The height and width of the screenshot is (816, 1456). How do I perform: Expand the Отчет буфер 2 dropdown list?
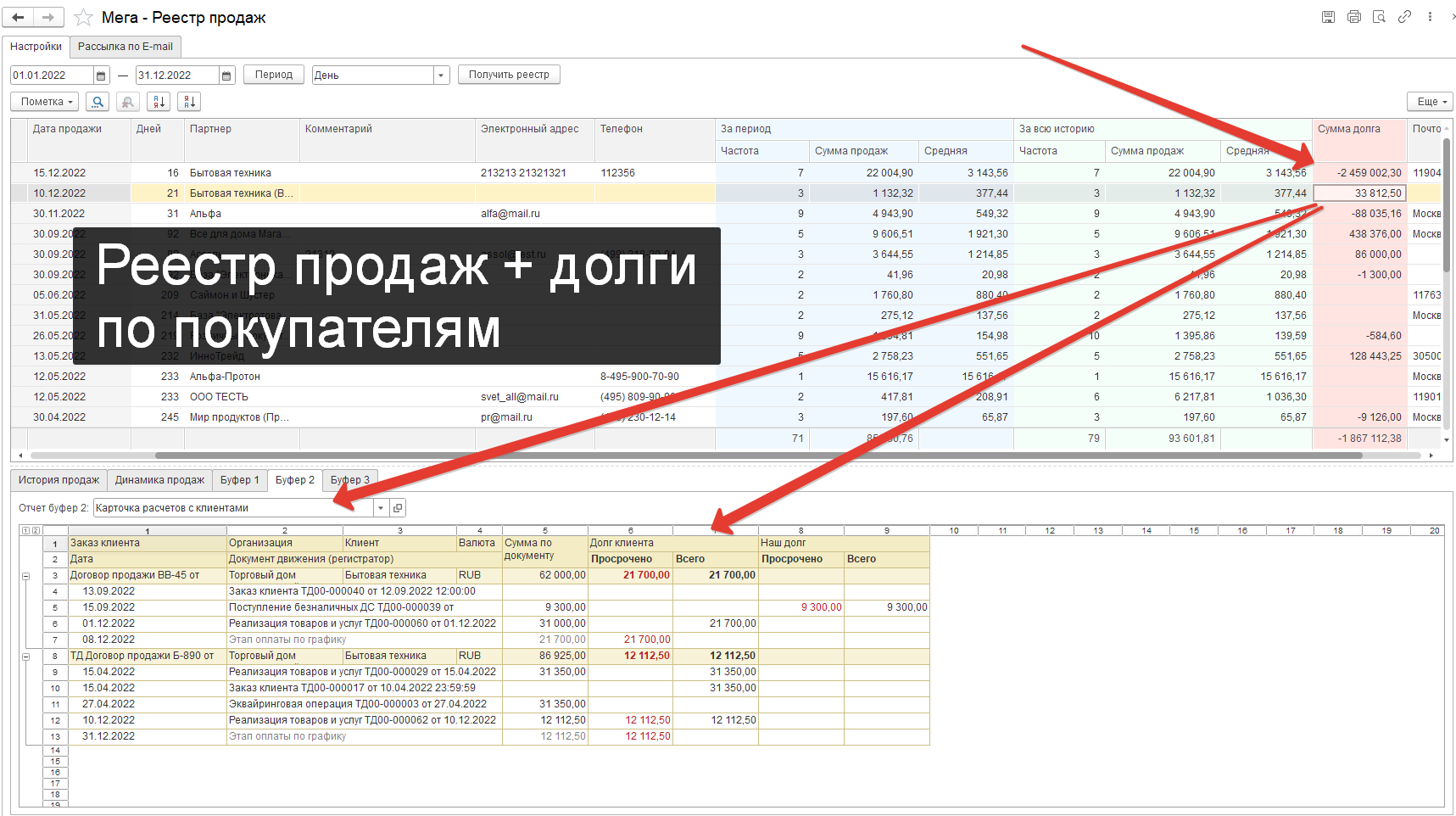pos(381,508)
